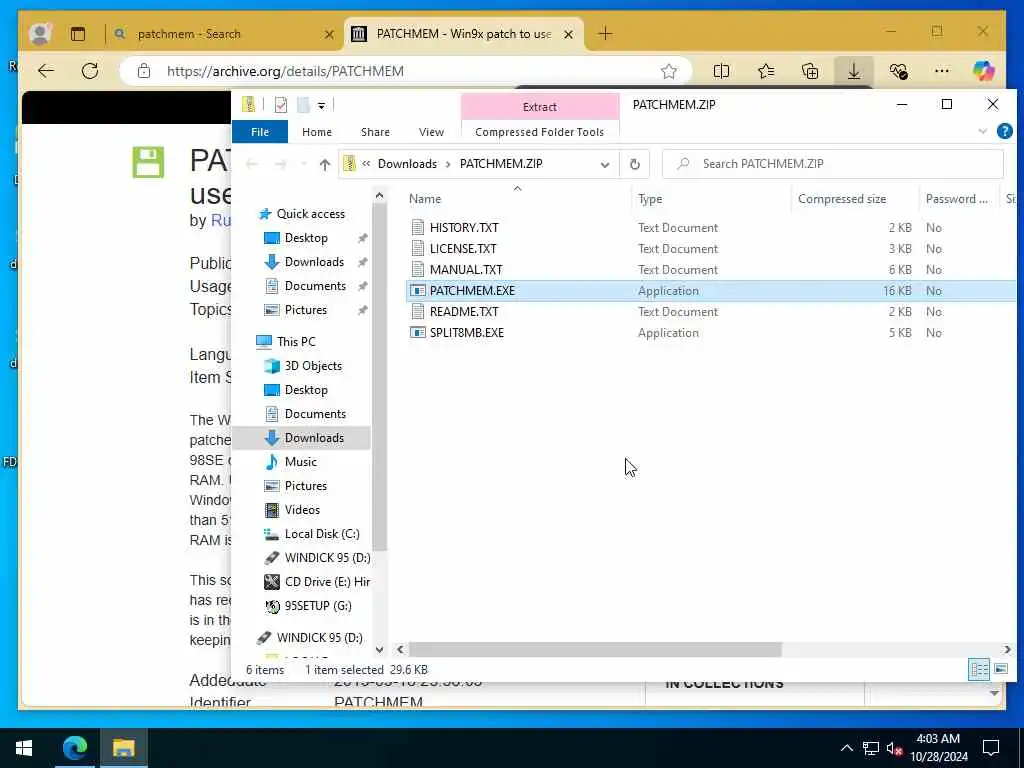The height and width of the screenshot is (768, 1024).
Task: Open 95SETUP (G:) drive
Action: tap(317, 605)
